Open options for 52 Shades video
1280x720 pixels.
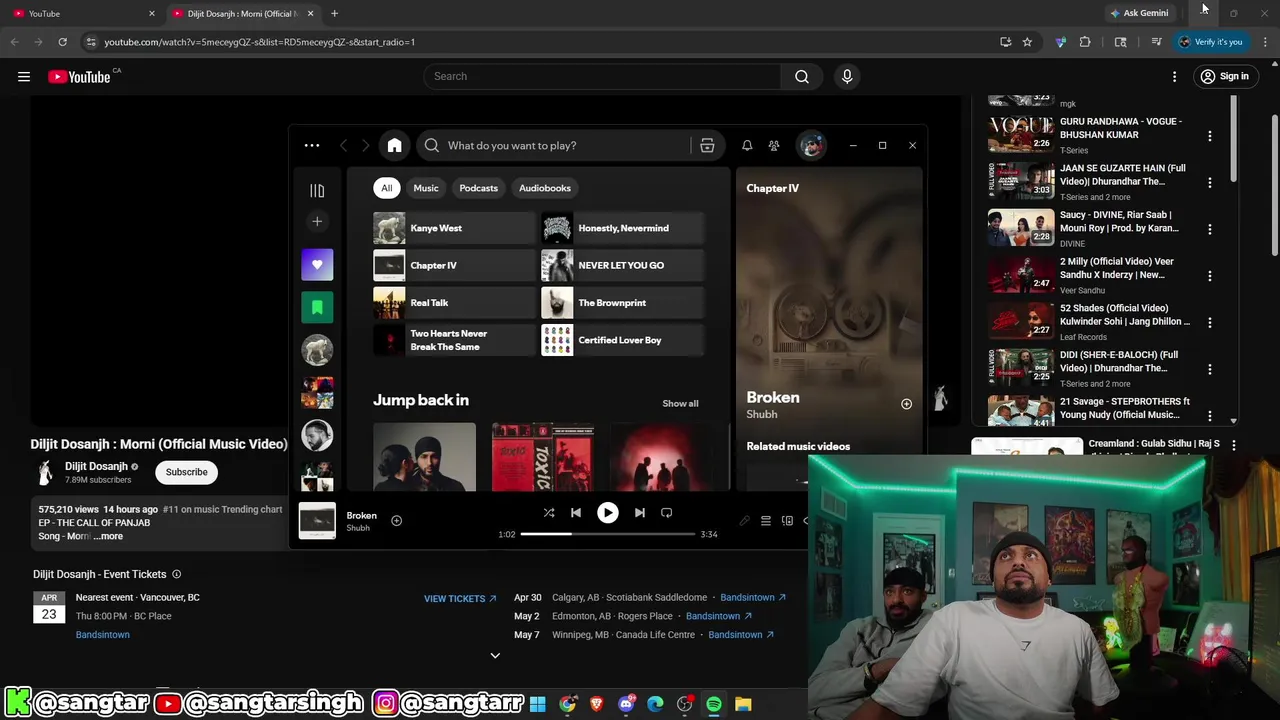point(1210,323)
